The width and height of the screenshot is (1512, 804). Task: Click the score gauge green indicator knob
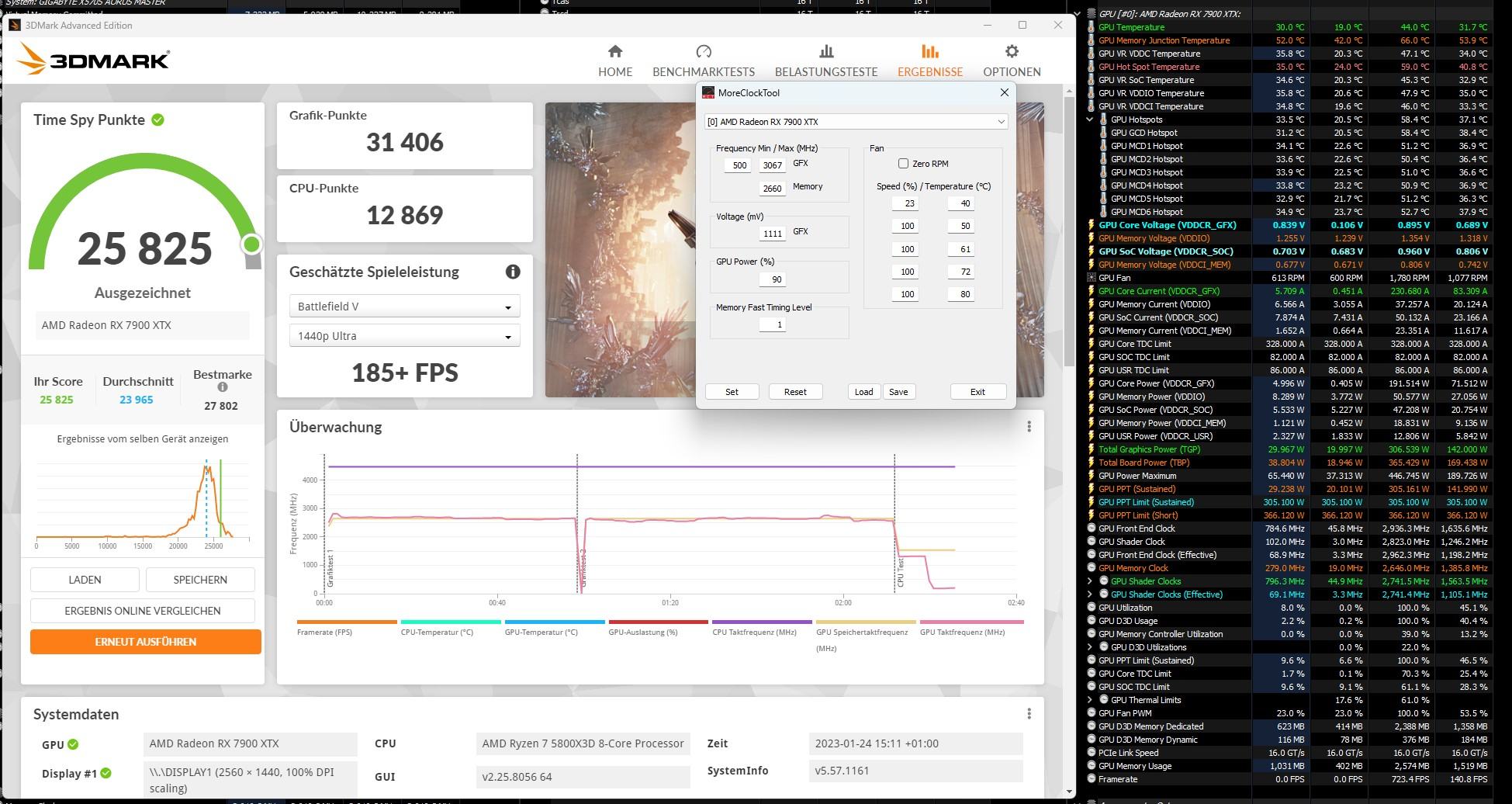click(x=251, y=244)
